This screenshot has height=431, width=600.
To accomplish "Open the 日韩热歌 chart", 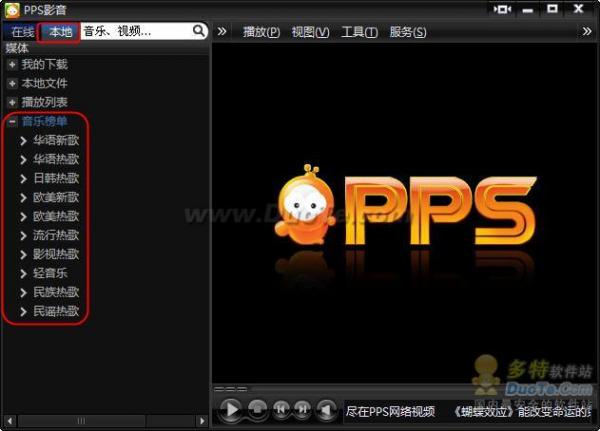I will point(56,178).
